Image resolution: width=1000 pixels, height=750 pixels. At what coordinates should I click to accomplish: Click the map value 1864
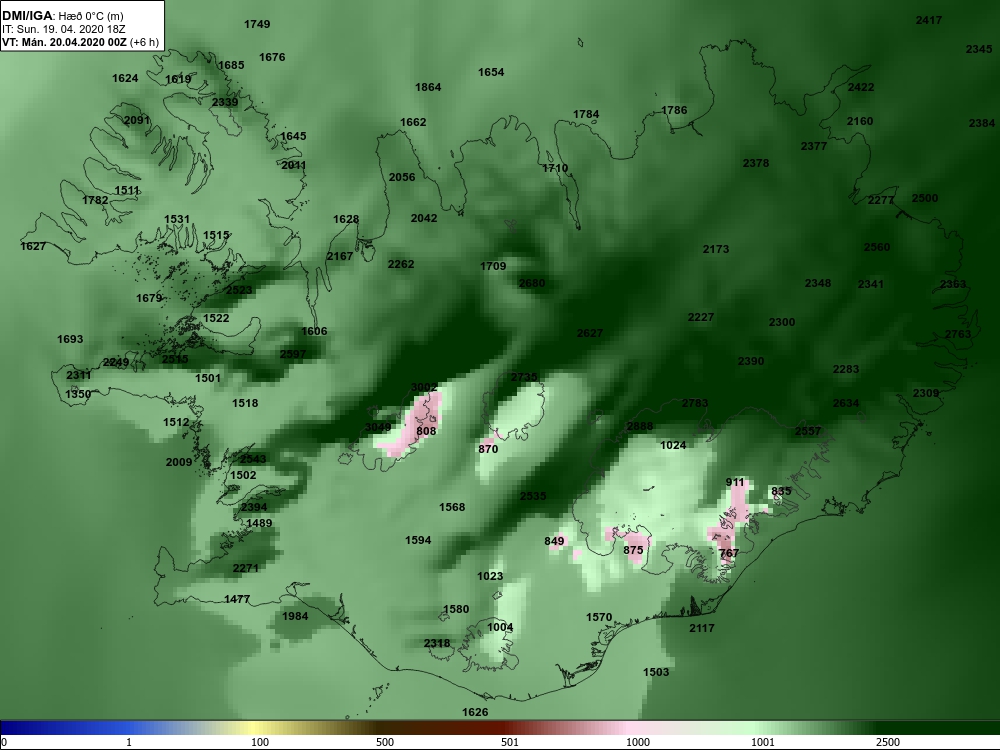pos(428,87)
